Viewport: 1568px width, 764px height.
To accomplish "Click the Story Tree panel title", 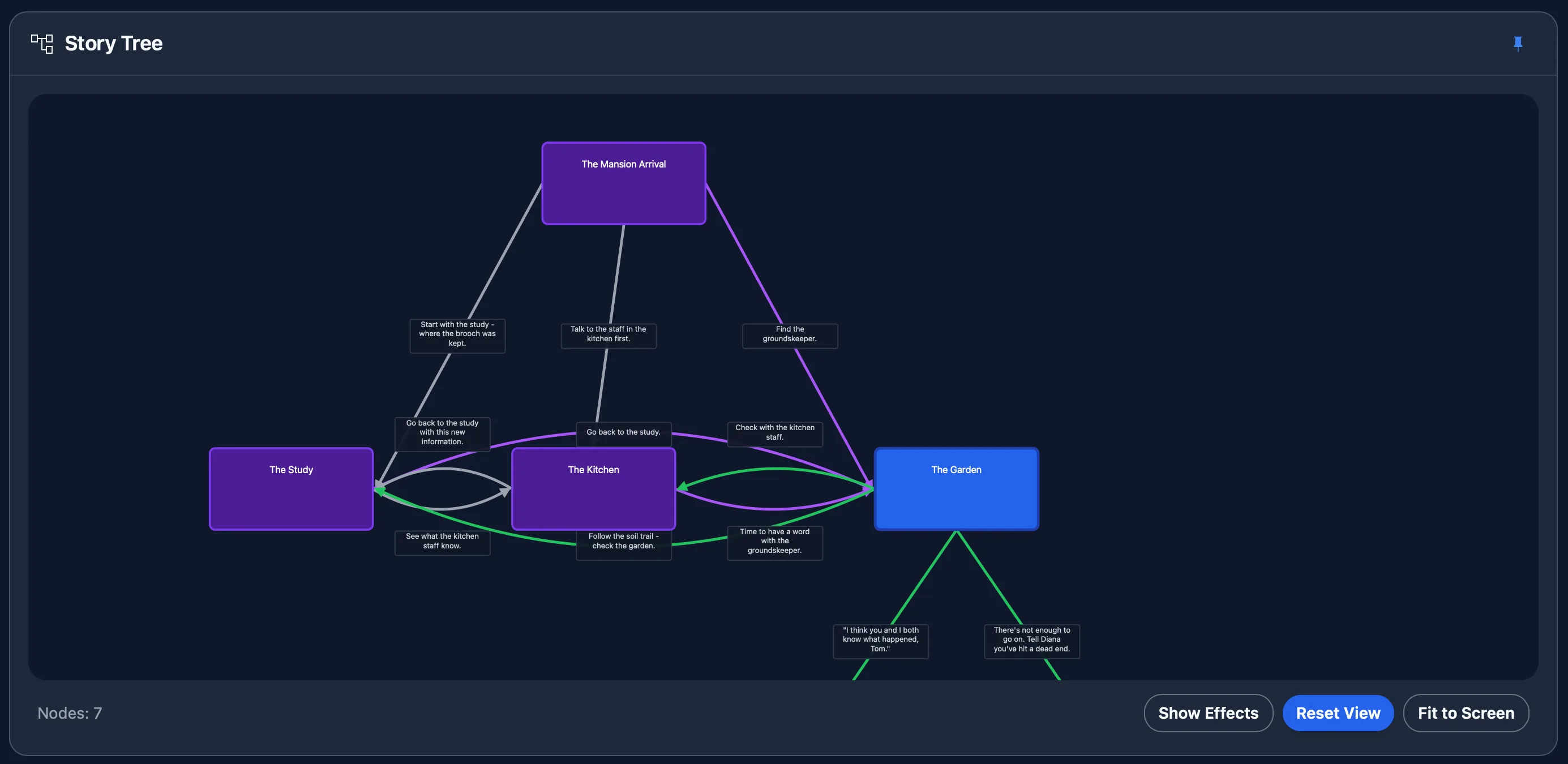I will 113,43.
